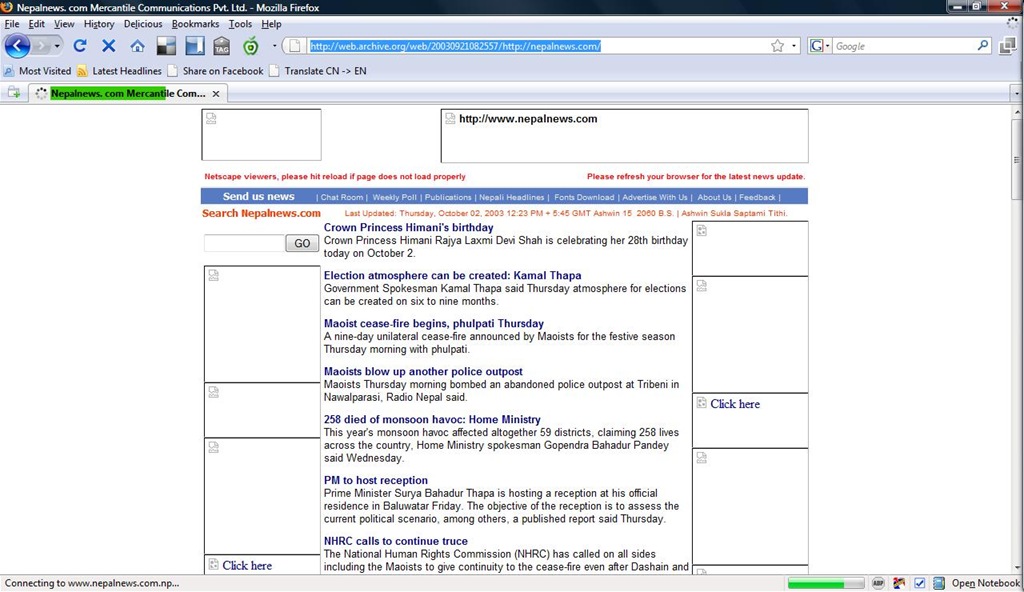Open Maoists blow up police outpost headline
The image size is (1024, 592).
tap(423, 371)
